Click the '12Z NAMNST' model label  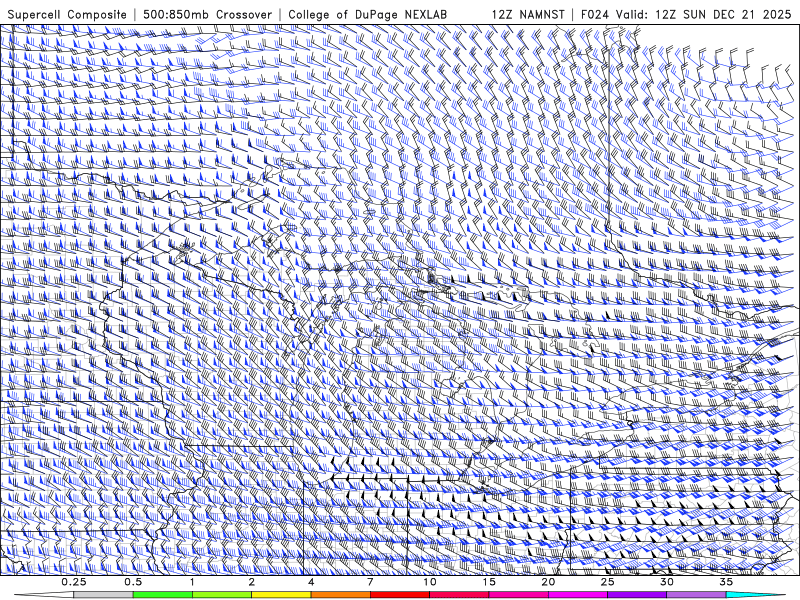tap(528, 14)
